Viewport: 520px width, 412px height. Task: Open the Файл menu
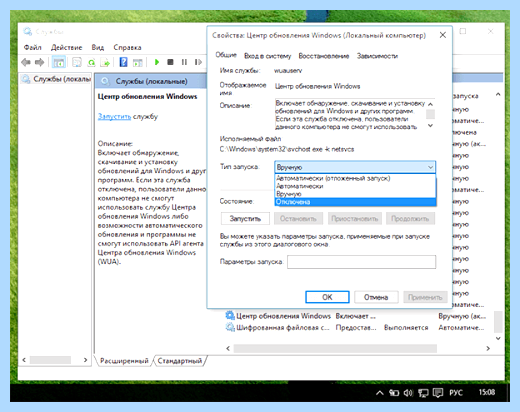pyautogui.click(x=32, y=47)
